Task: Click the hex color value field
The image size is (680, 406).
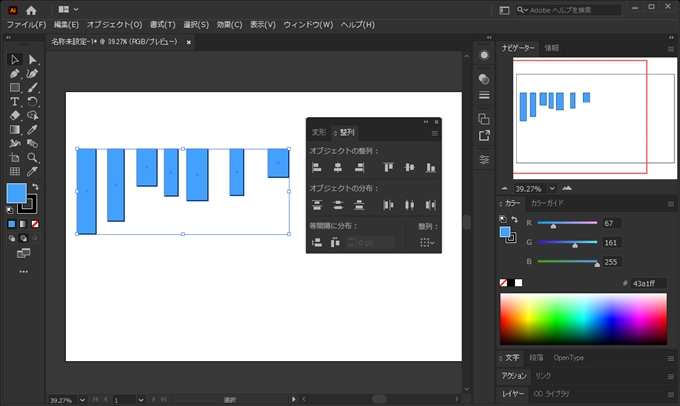Action: (648, 283)
